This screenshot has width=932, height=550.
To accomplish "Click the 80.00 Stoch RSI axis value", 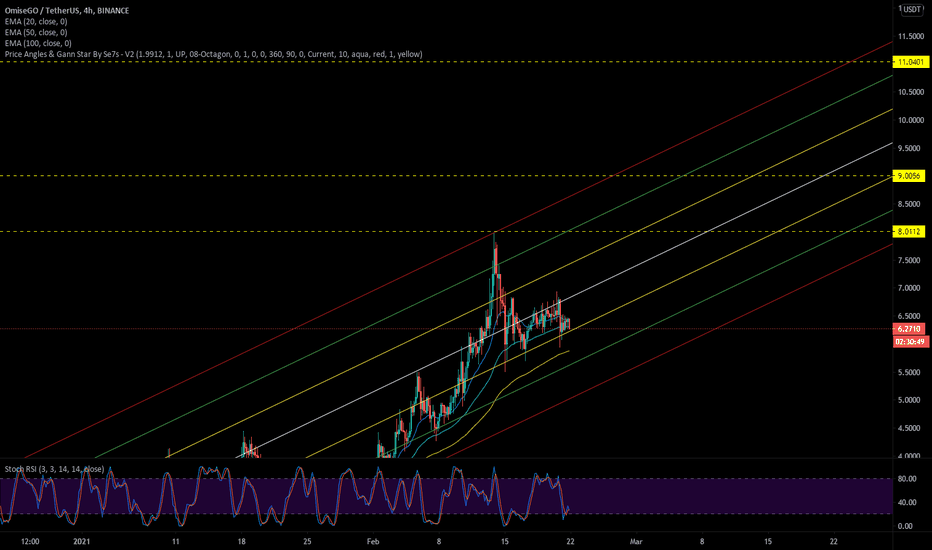I will (x=906, y=479).
